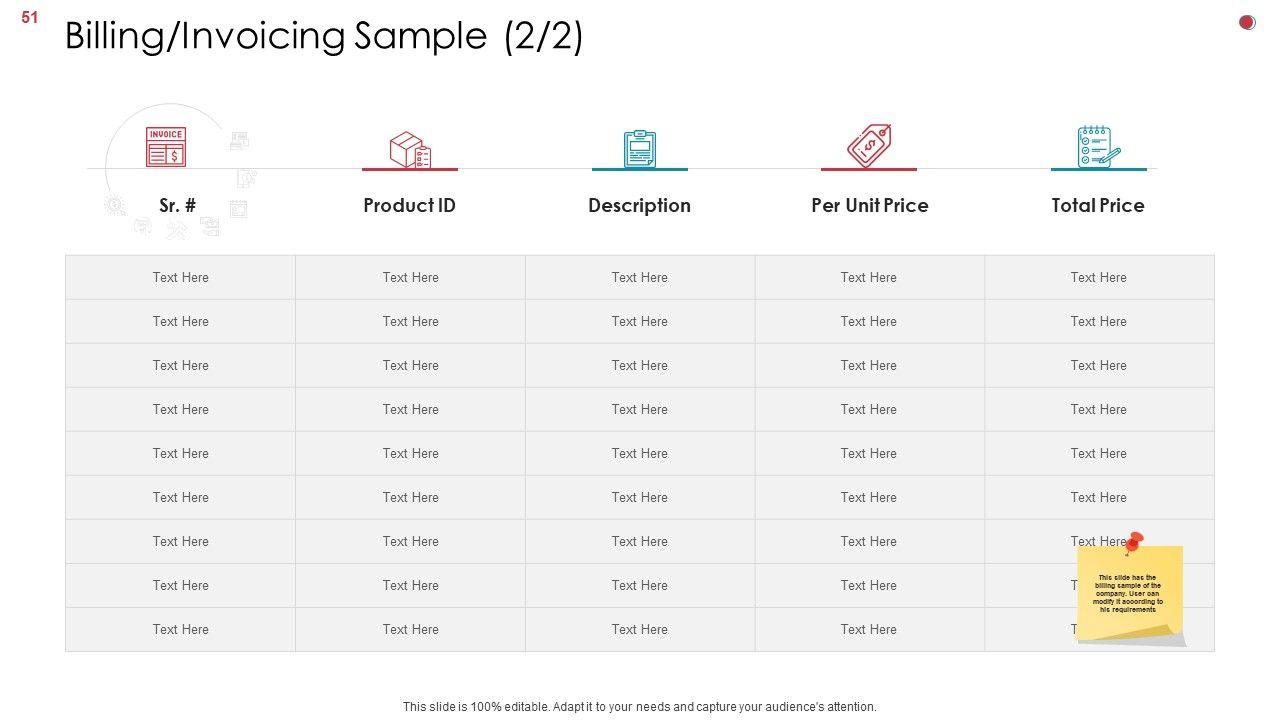Click the Description column heading
This screenshot has width=1280, height=720.
639,205
